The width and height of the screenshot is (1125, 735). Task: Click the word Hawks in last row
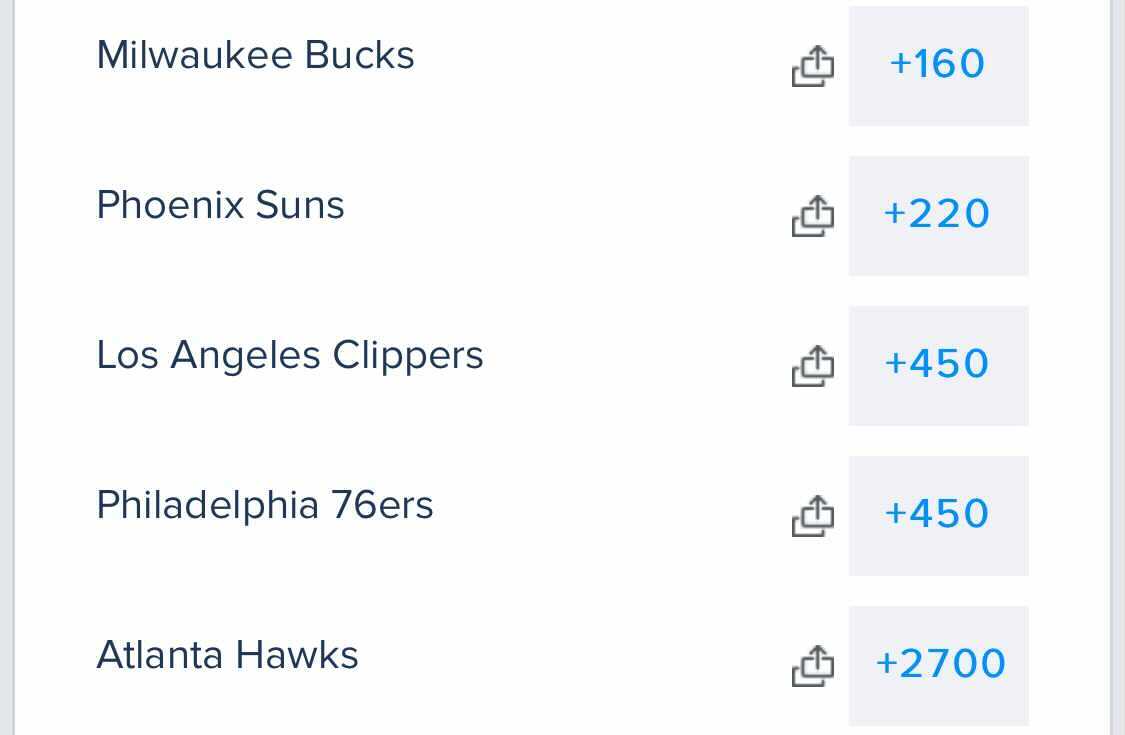297,655
